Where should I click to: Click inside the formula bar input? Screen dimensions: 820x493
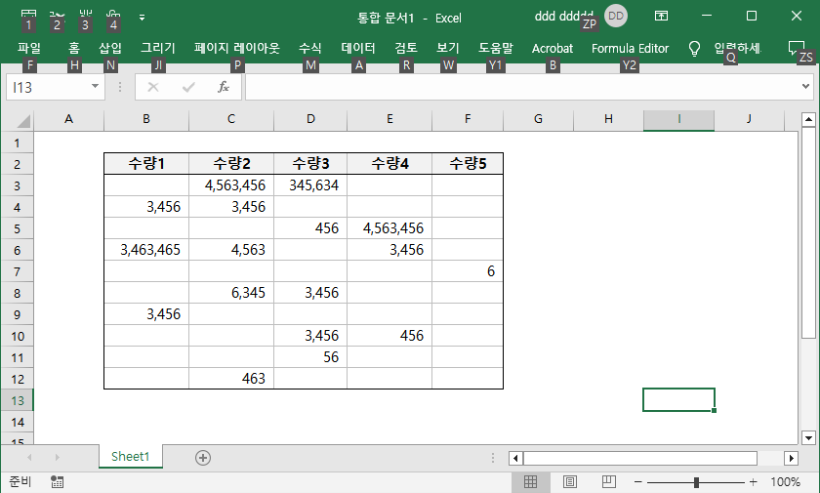click(x=523, y=87)
